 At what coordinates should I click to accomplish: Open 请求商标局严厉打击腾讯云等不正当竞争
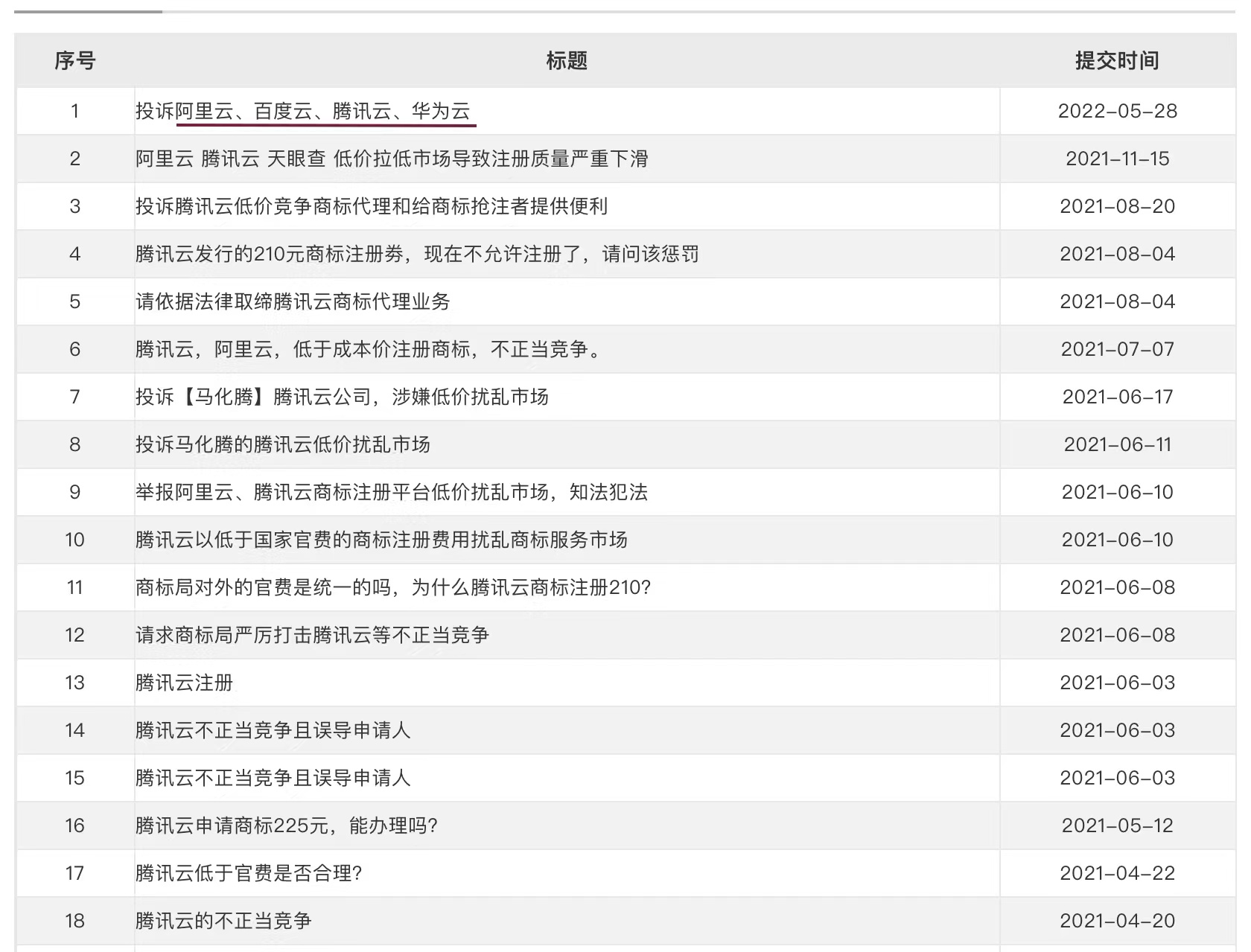(312, 635)
